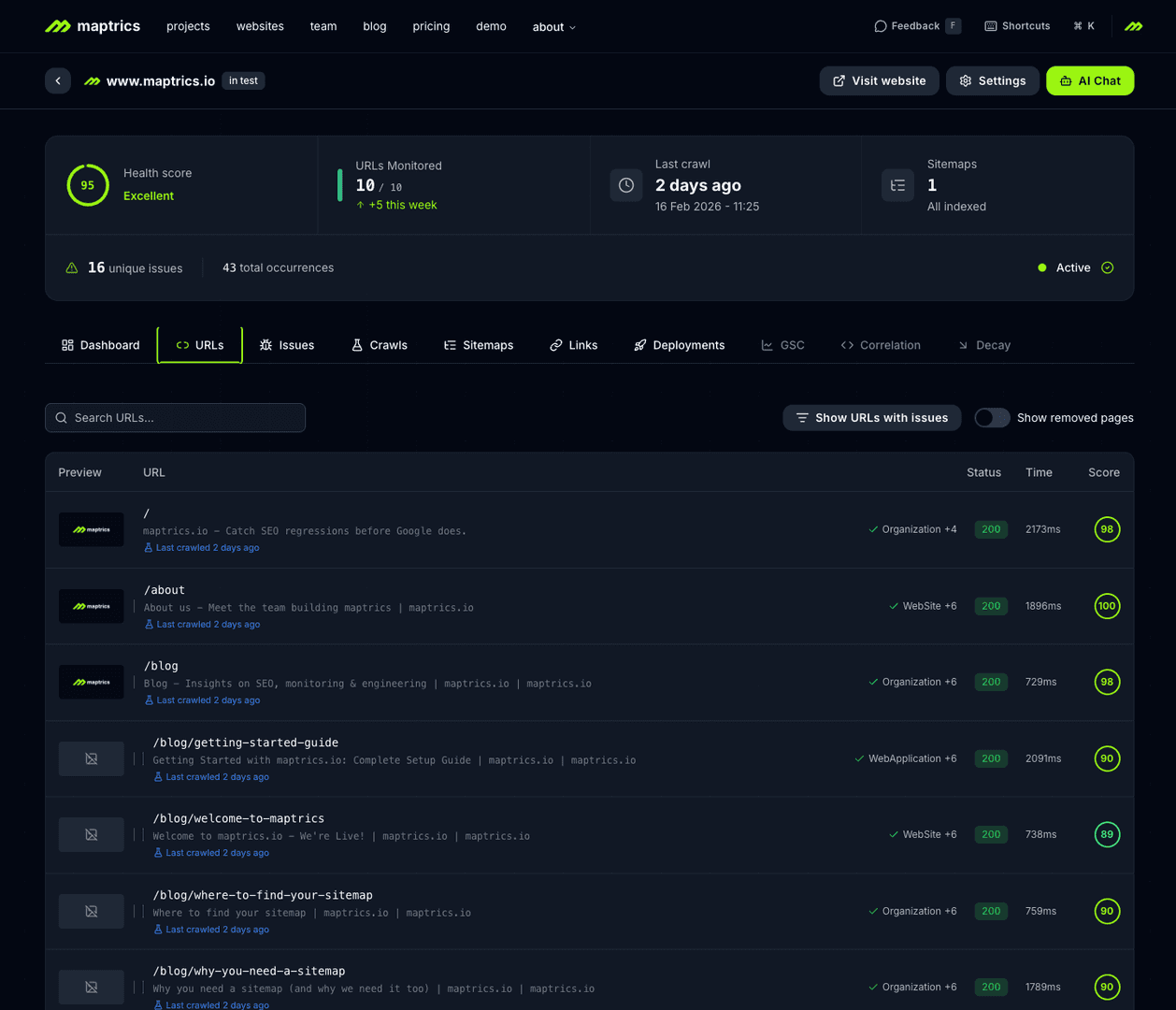Click the missing-preview icon for /blog/where-to-find-your-sitemap
Image resolution: width=1176 pixels, height=1010 pixels.
point(92,911)
